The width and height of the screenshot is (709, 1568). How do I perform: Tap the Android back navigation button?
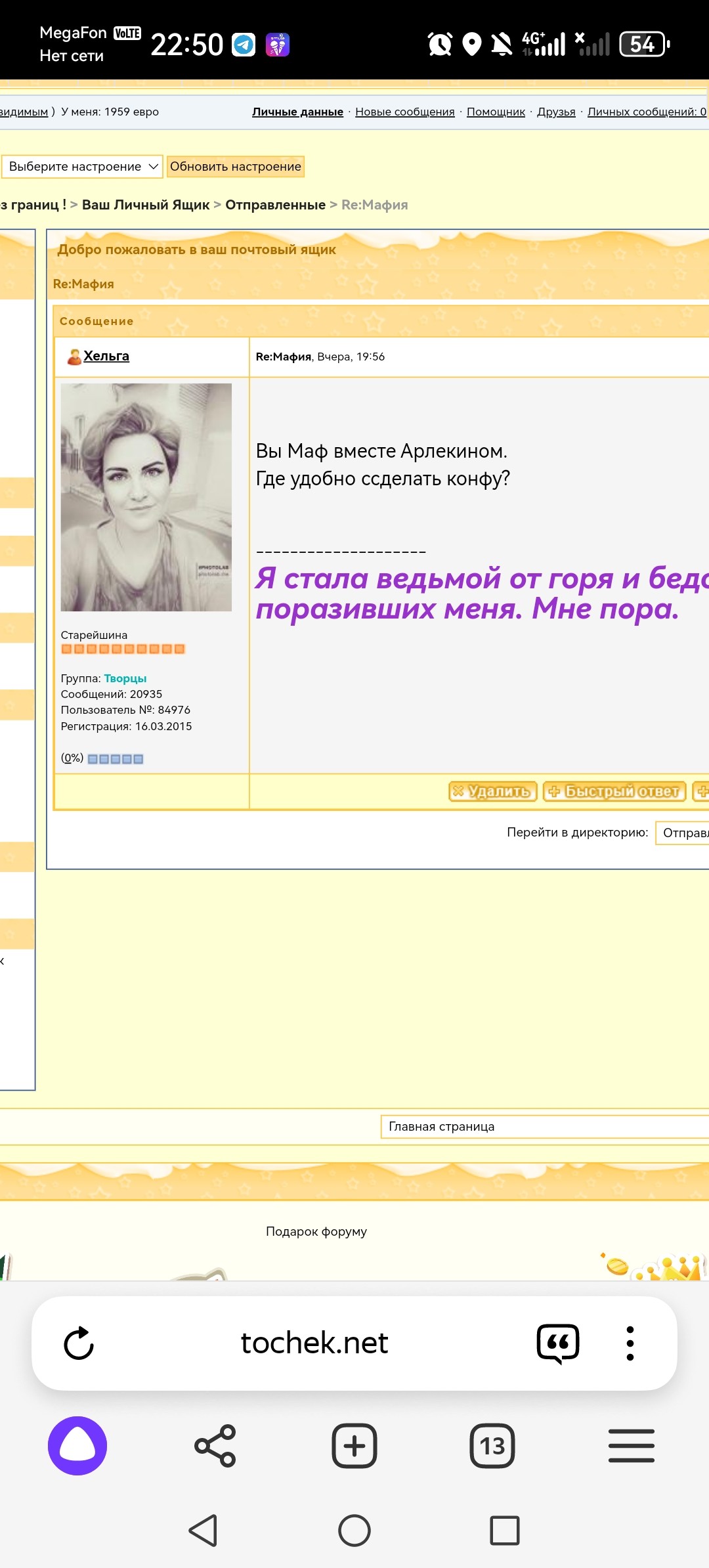click(203, 1531)
